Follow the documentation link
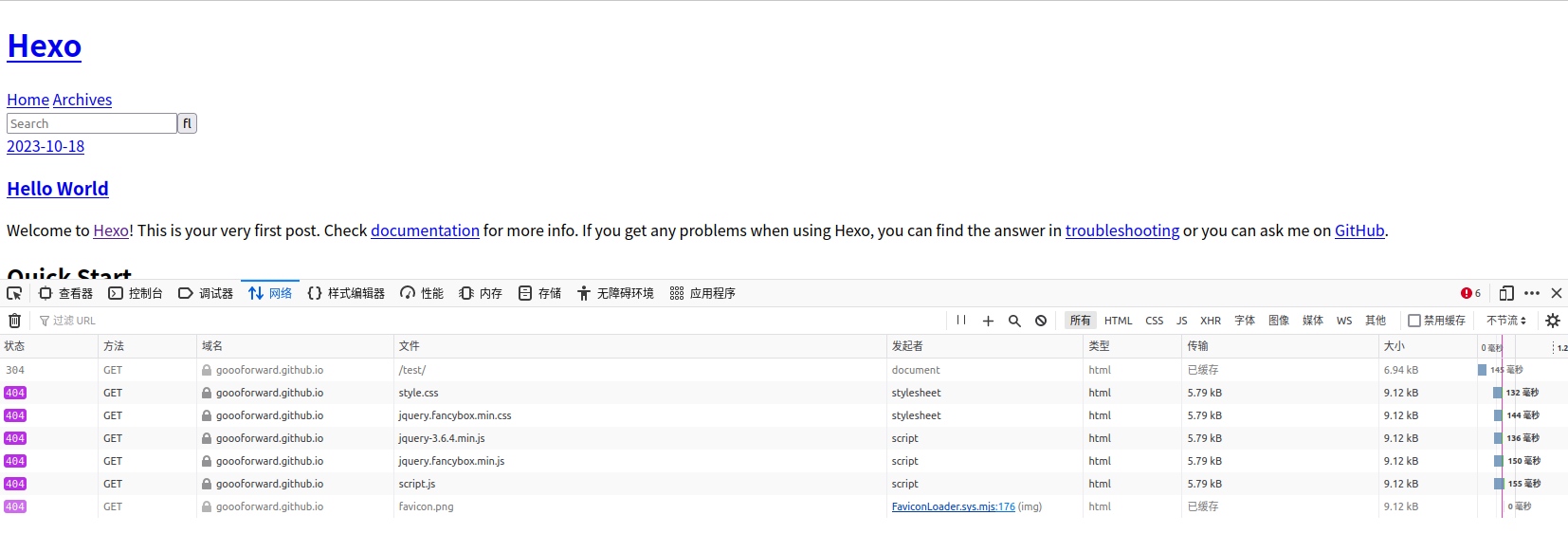 [425, 230]
